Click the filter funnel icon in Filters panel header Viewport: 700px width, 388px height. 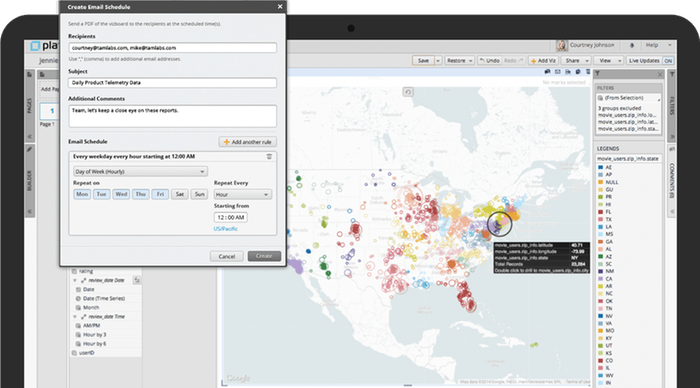(x=598, y=74)
